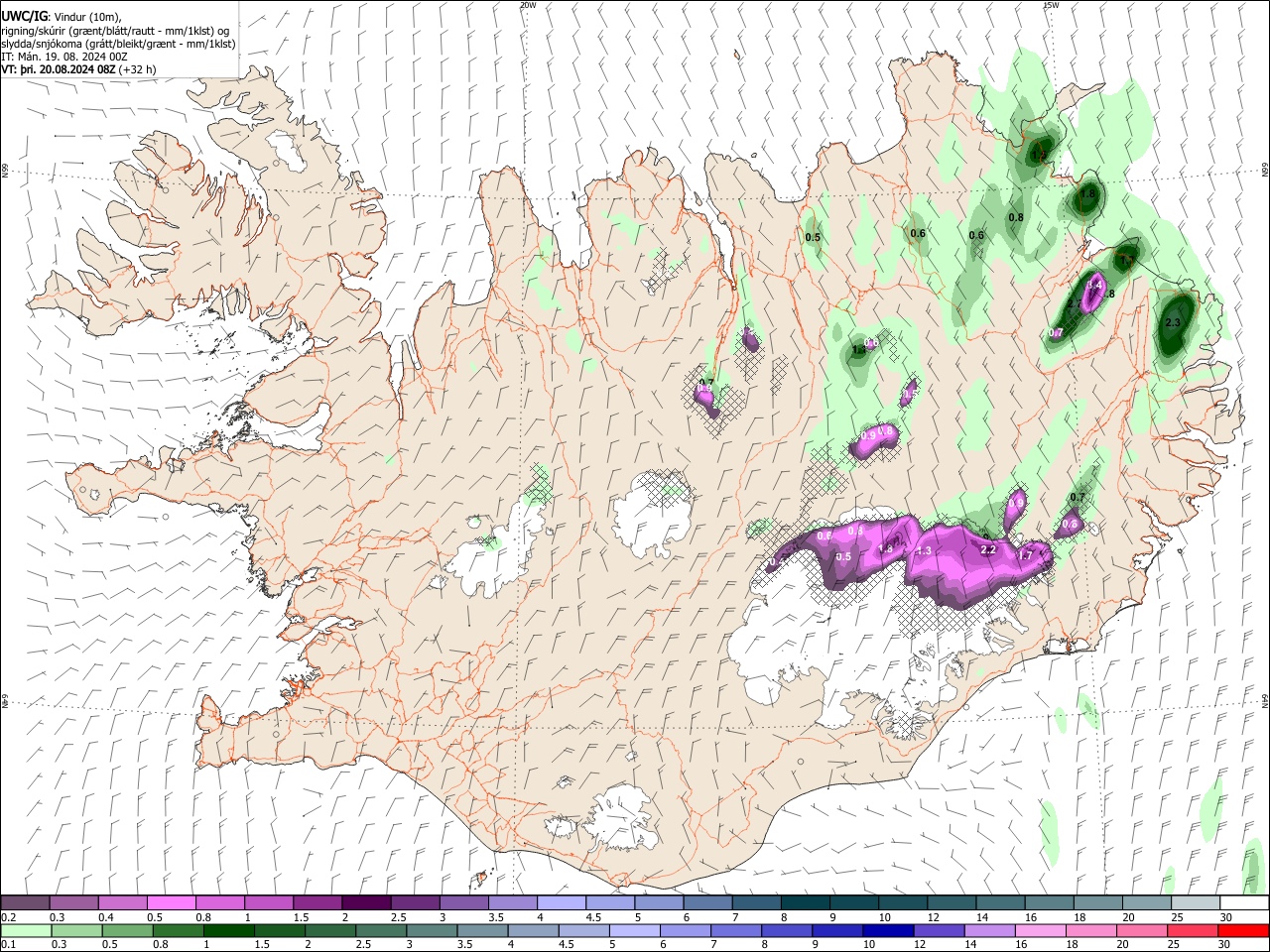Click the '2.2' snowfall value on the map
The height and width of the screenshot is (952, 1270).
987,549
